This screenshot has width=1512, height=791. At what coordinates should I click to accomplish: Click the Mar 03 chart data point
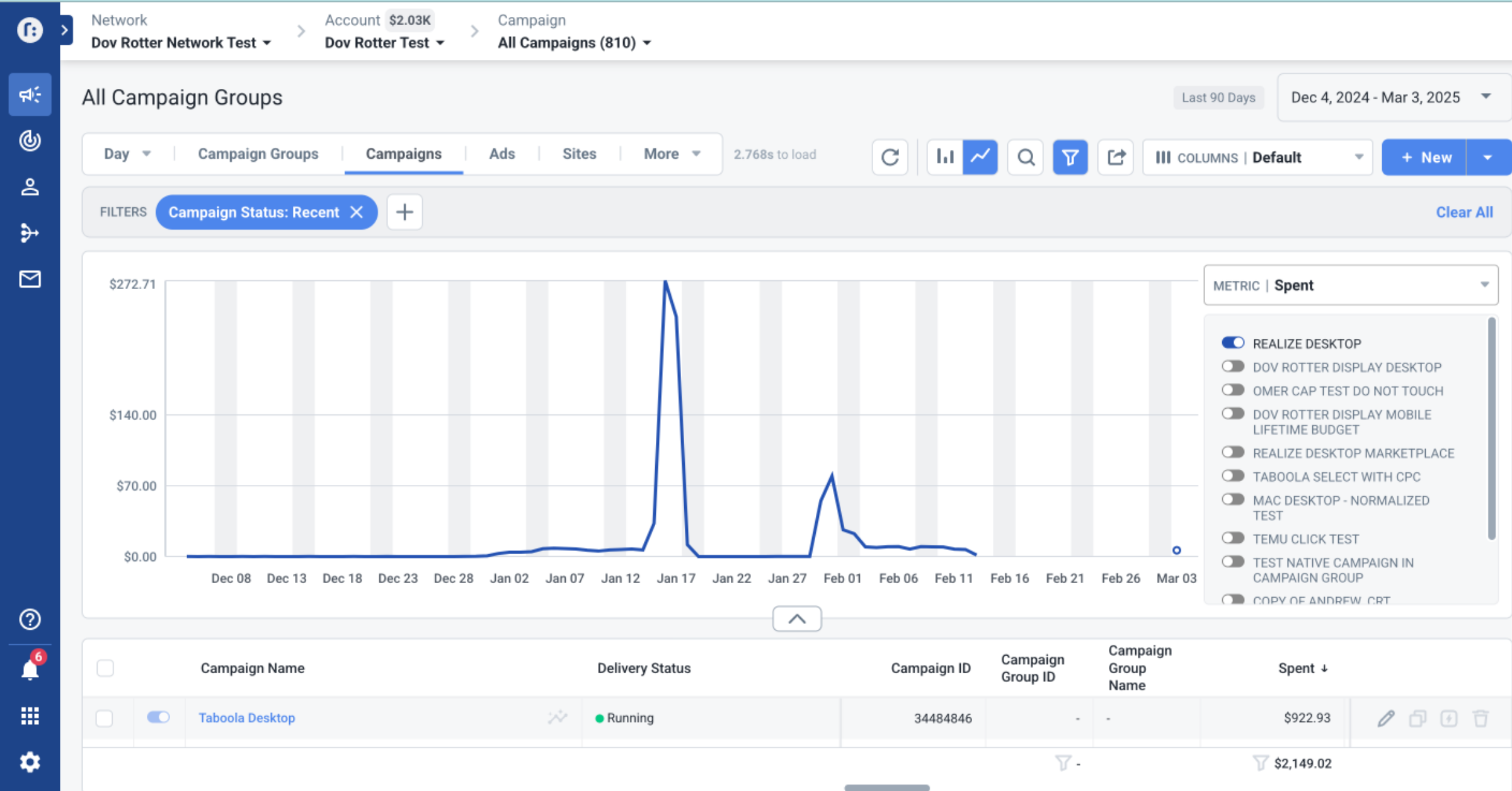click(1176, 550)
